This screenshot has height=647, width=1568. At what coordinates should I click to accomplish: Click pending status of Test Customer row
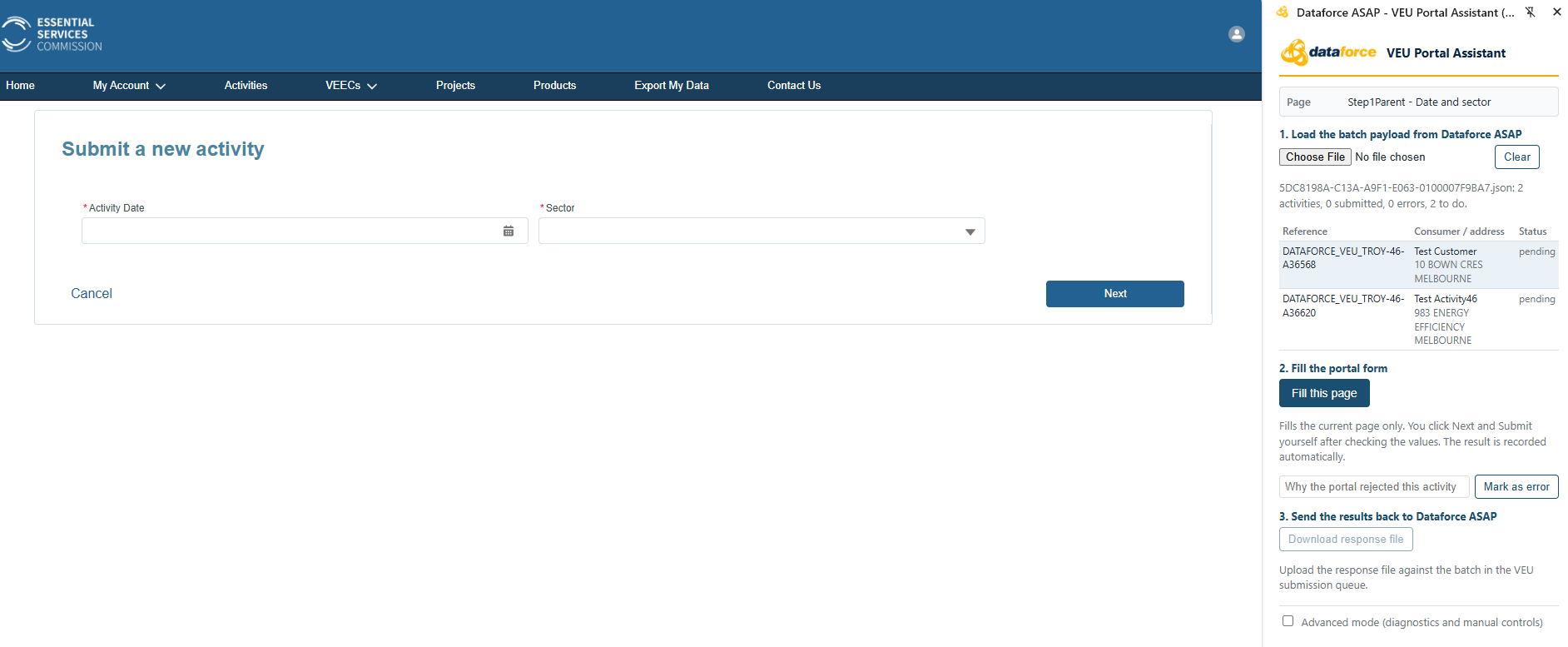(1536, 251)
